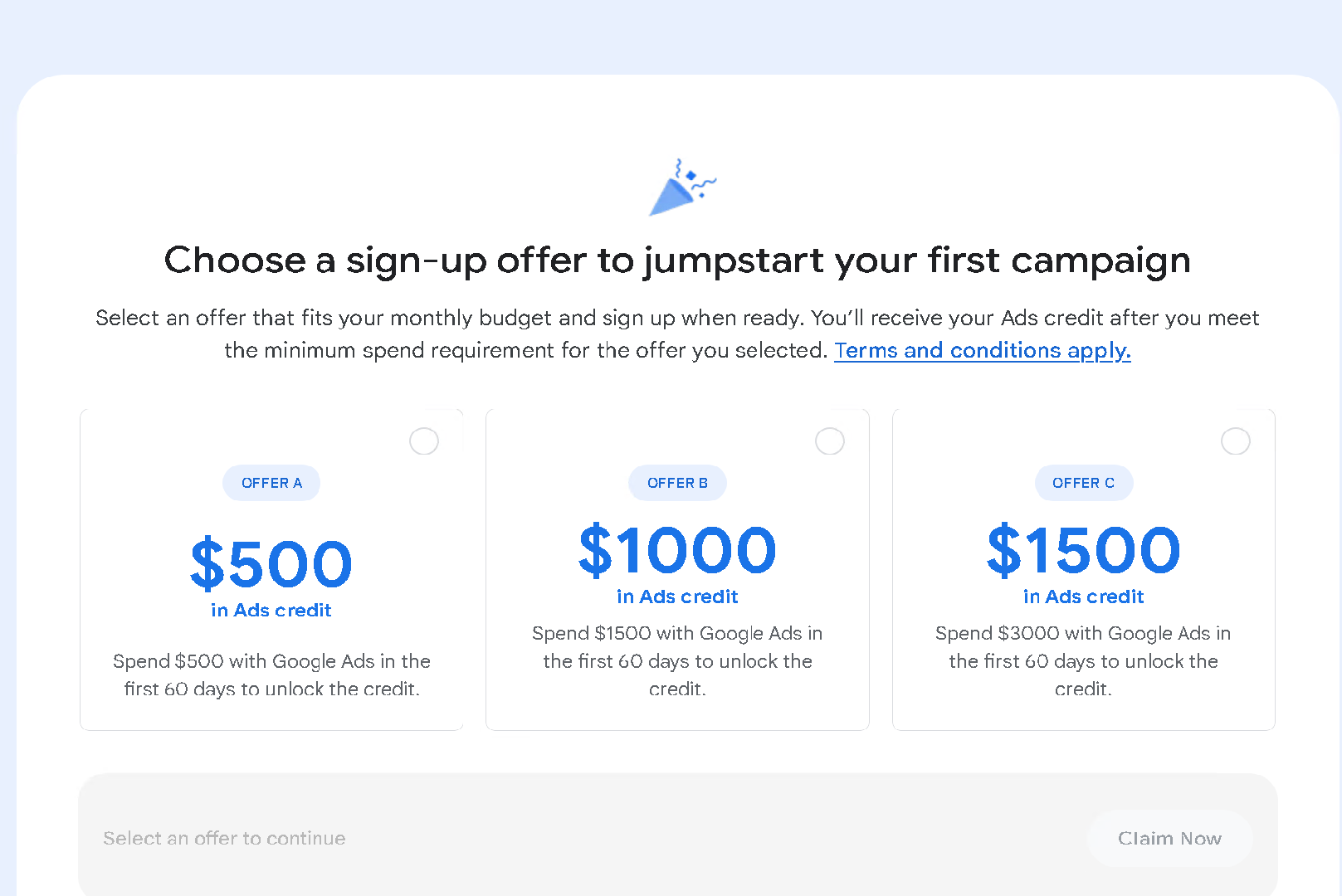This screenshot has width=1342, height=896.
Task: Click the OFFER B label badge
Action: click(x=677, y=483)
